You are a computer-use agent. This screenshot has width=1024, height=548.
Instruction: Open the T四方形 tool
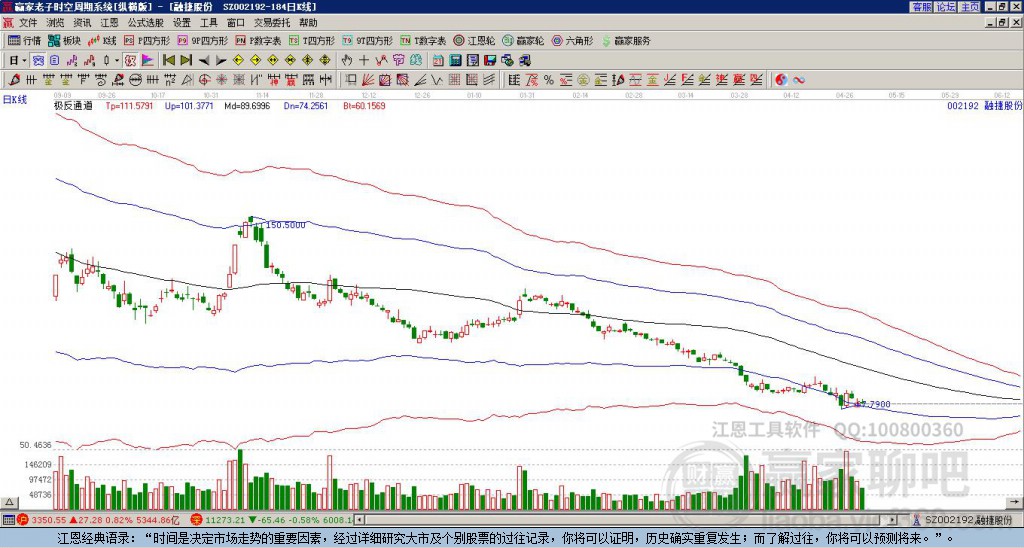(x=312, y=40)
